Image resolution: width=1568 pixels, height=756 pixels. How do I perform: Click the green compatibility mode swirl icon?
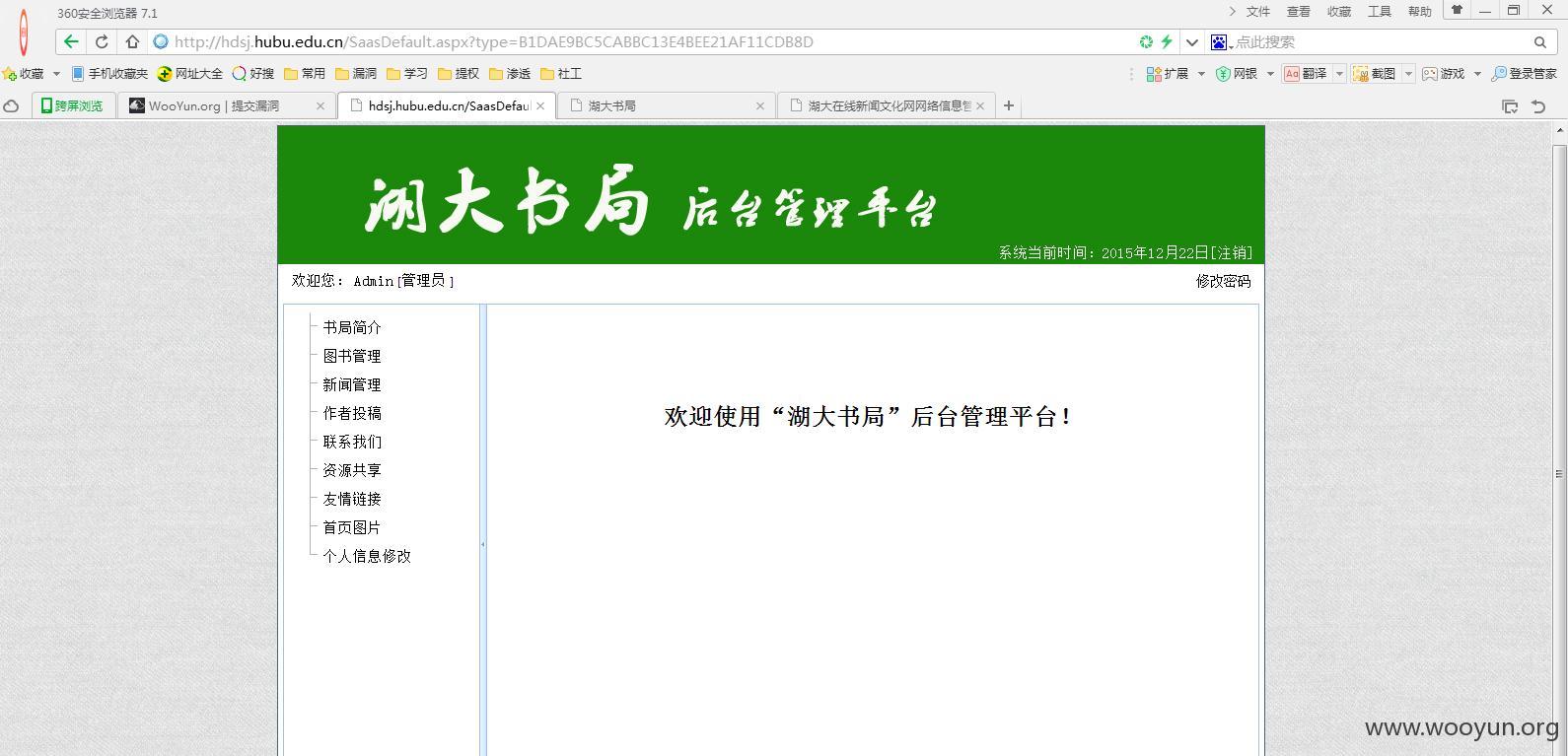(x=1146, y=41)
